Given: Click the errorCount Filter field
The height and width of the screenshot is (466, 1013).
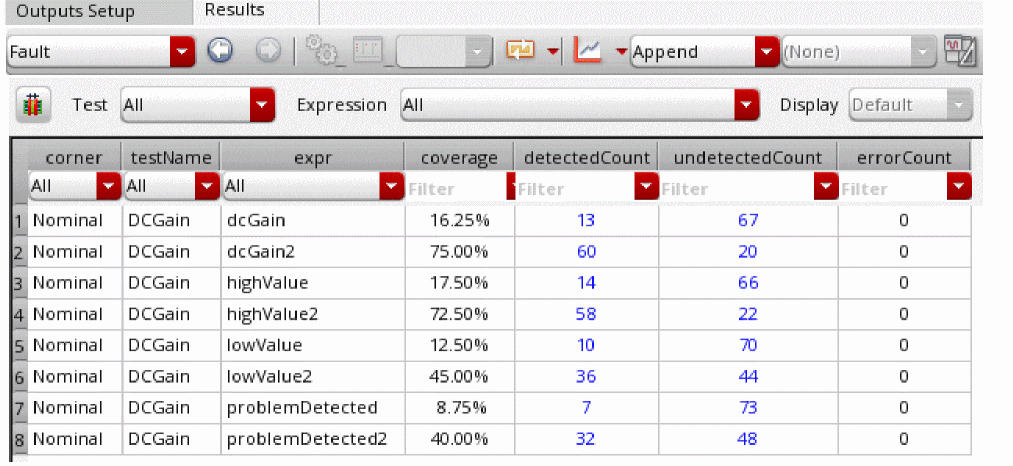Looking at the screenshot, I should 893,189.
